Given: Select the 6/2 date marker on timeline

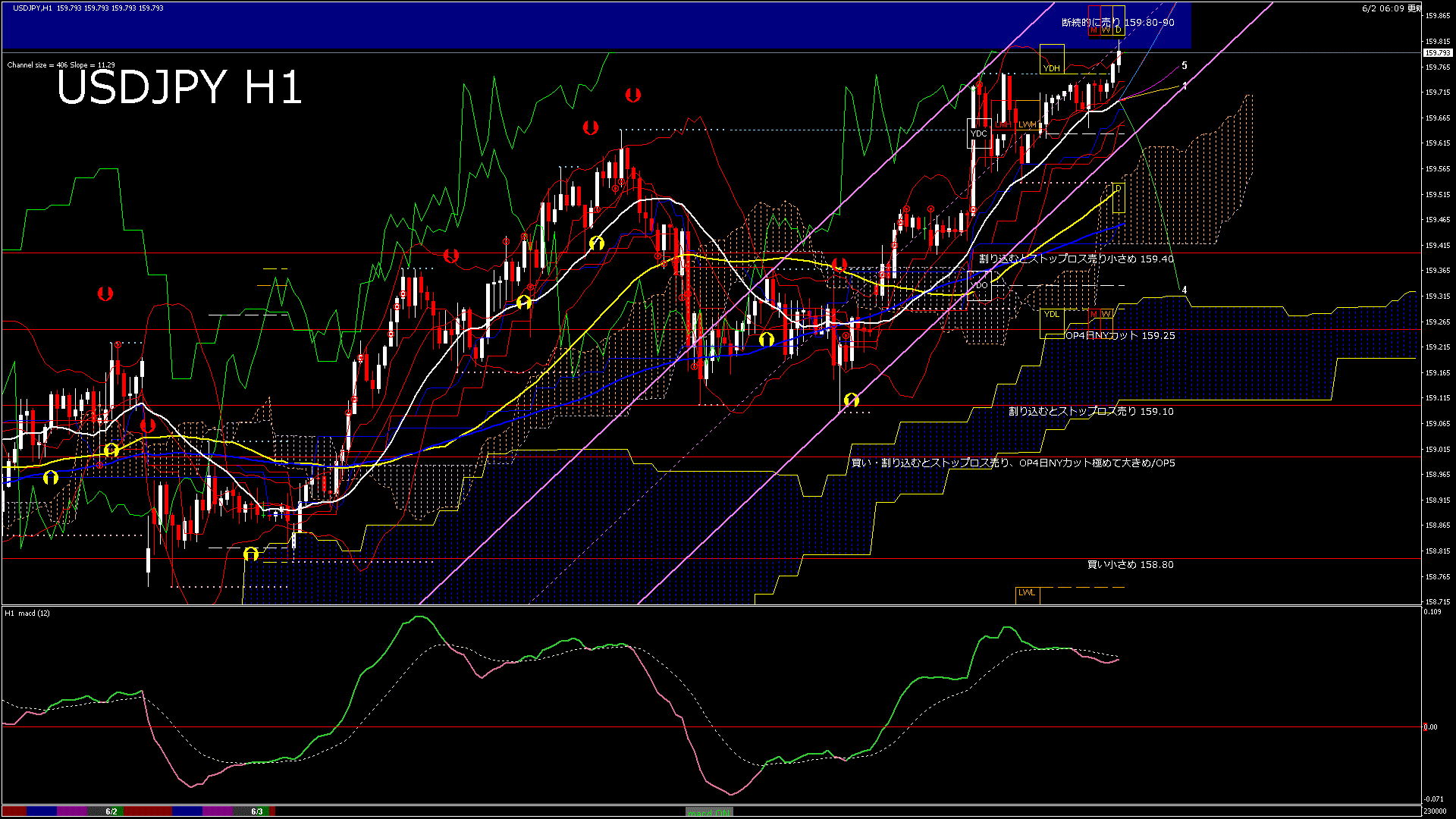Looking at the screenshot, I should point(111,811).
